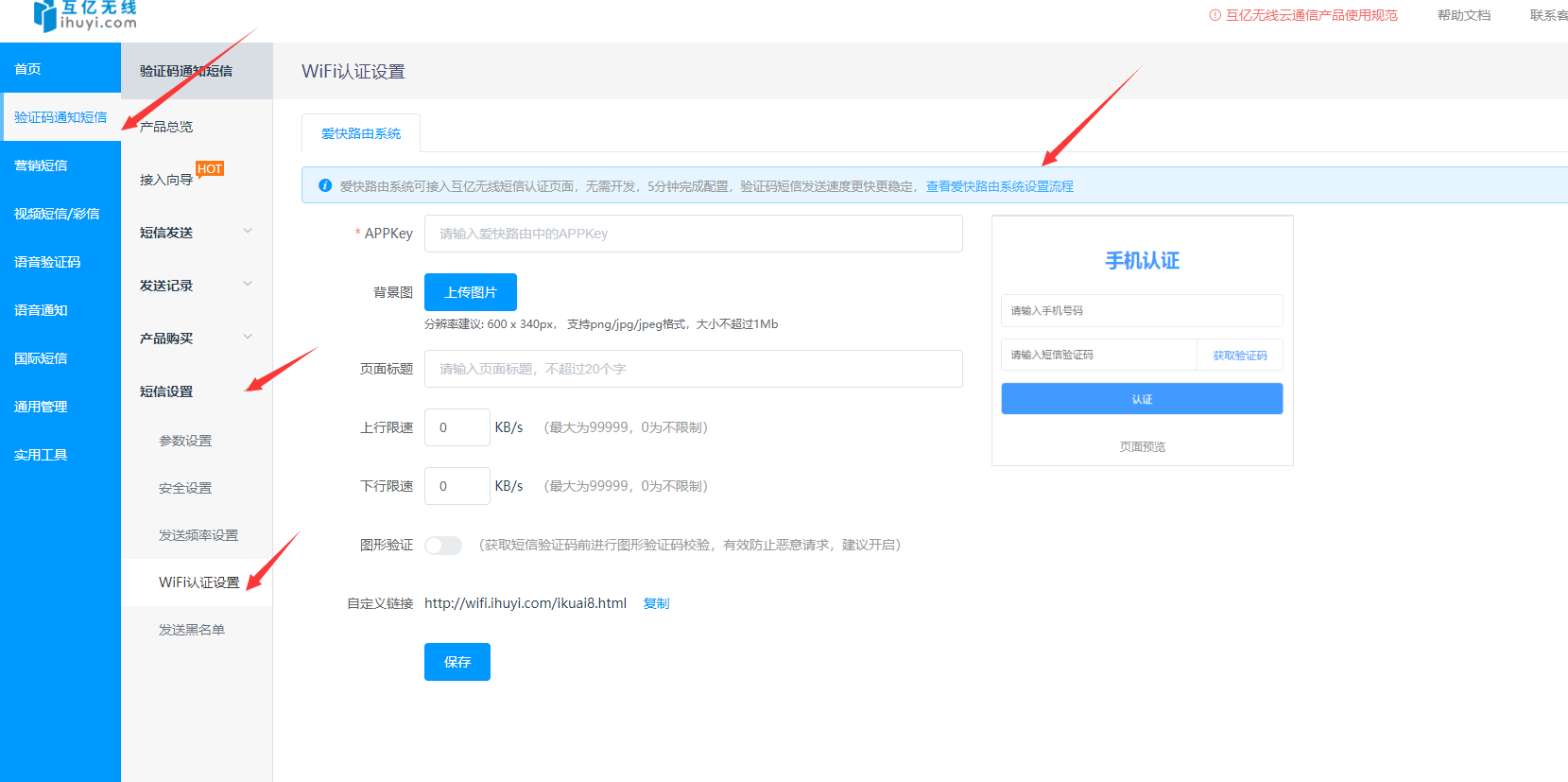
Task: Click the http://wifi.ihuyi.com/ikuai8.html link text
Action: pos(526,603)
